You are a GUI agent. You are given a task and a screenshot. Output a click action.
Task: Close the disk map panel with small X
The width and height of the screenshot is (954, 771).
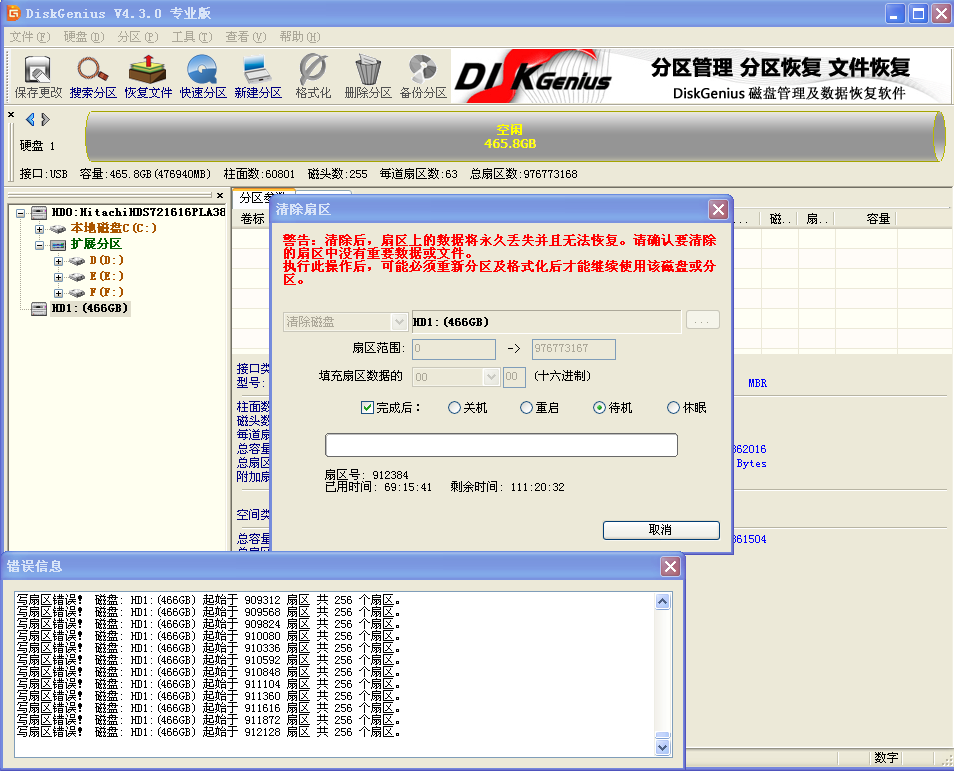[11, 114]
